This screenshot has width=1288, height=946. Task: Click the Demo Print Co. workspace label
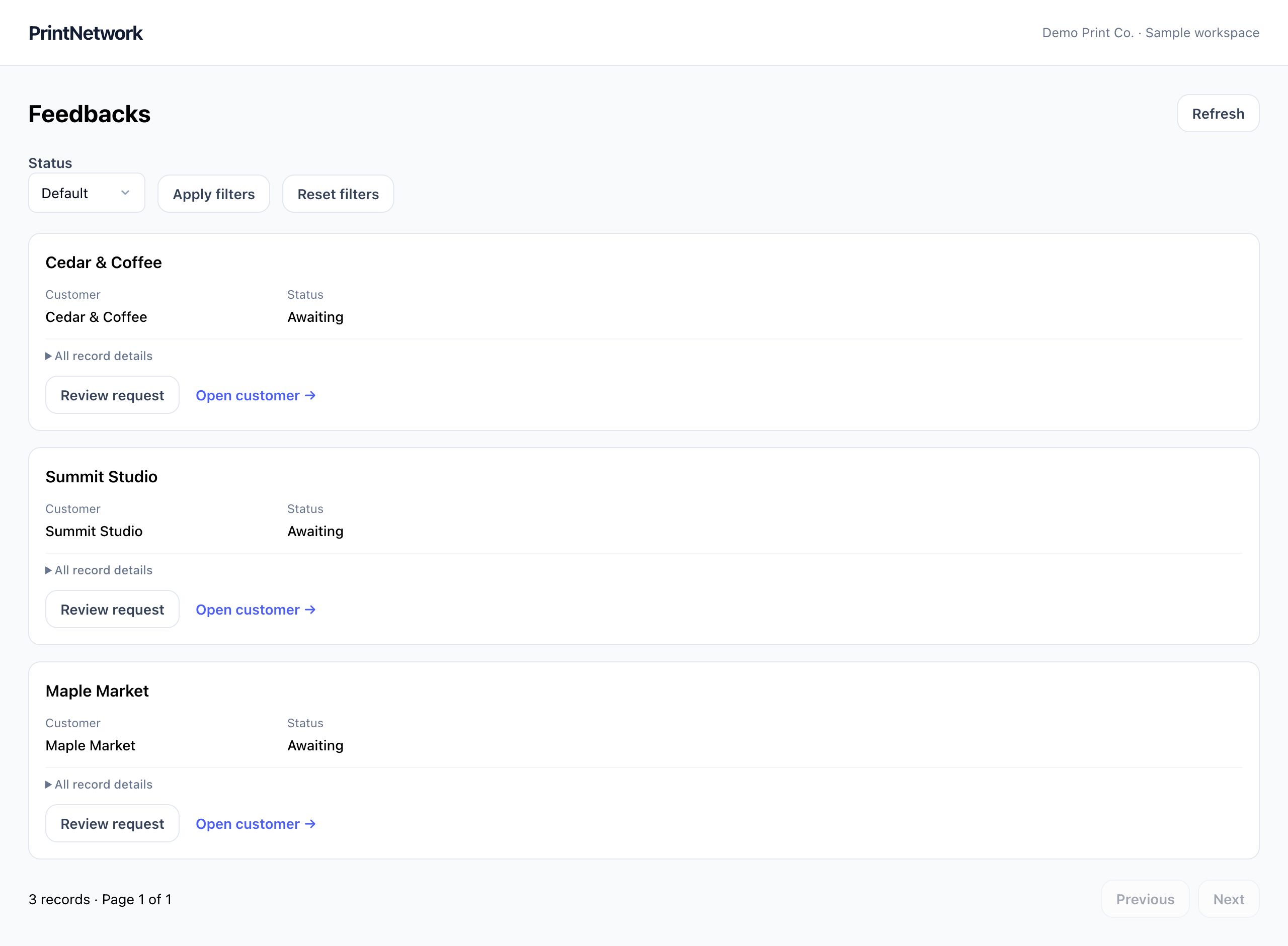pos(1151,33)
